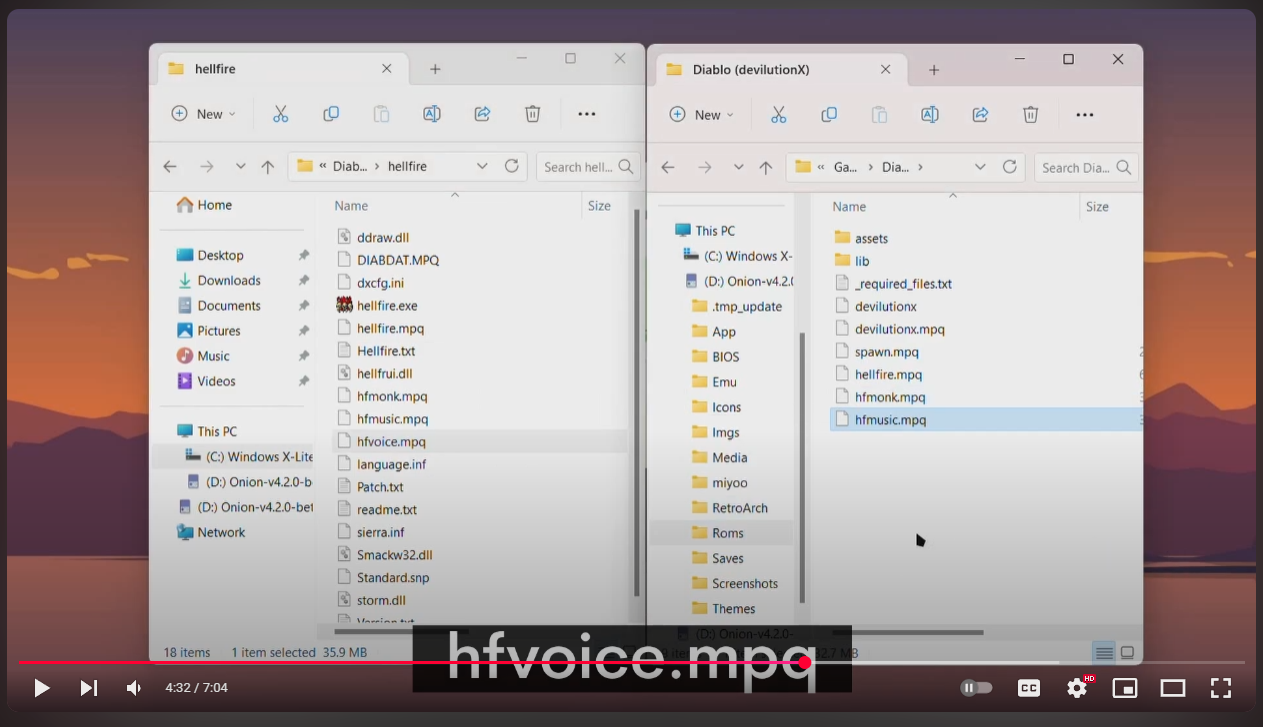Expand recent locations in Diablo window
1263x727 pixels.
[738, 168]
